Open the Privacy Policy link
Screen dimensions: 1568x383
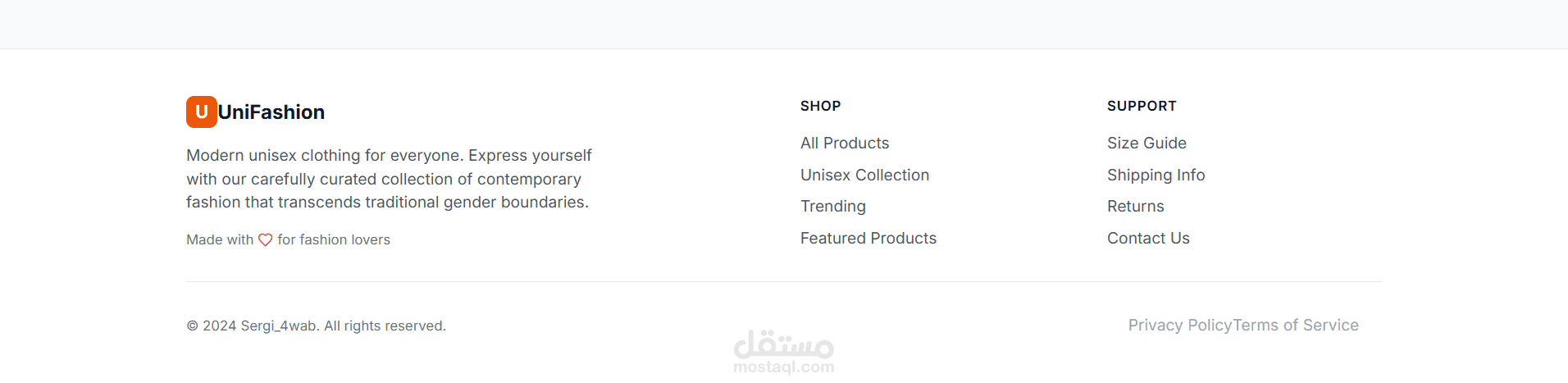(1179, 326)
